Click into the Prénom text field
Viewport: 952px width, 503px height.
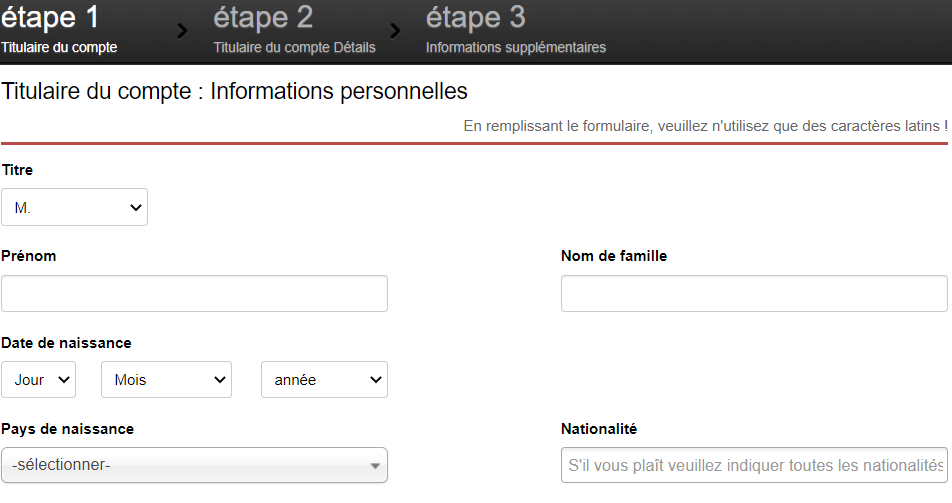tap(194, 294)
